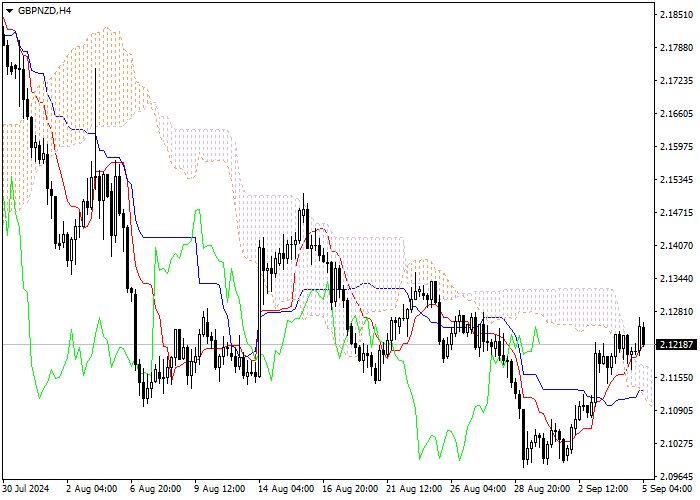This screenshot has width=700, height=500.
Task: Click the 2.12810 price scale label
Action: coord(676,312)
